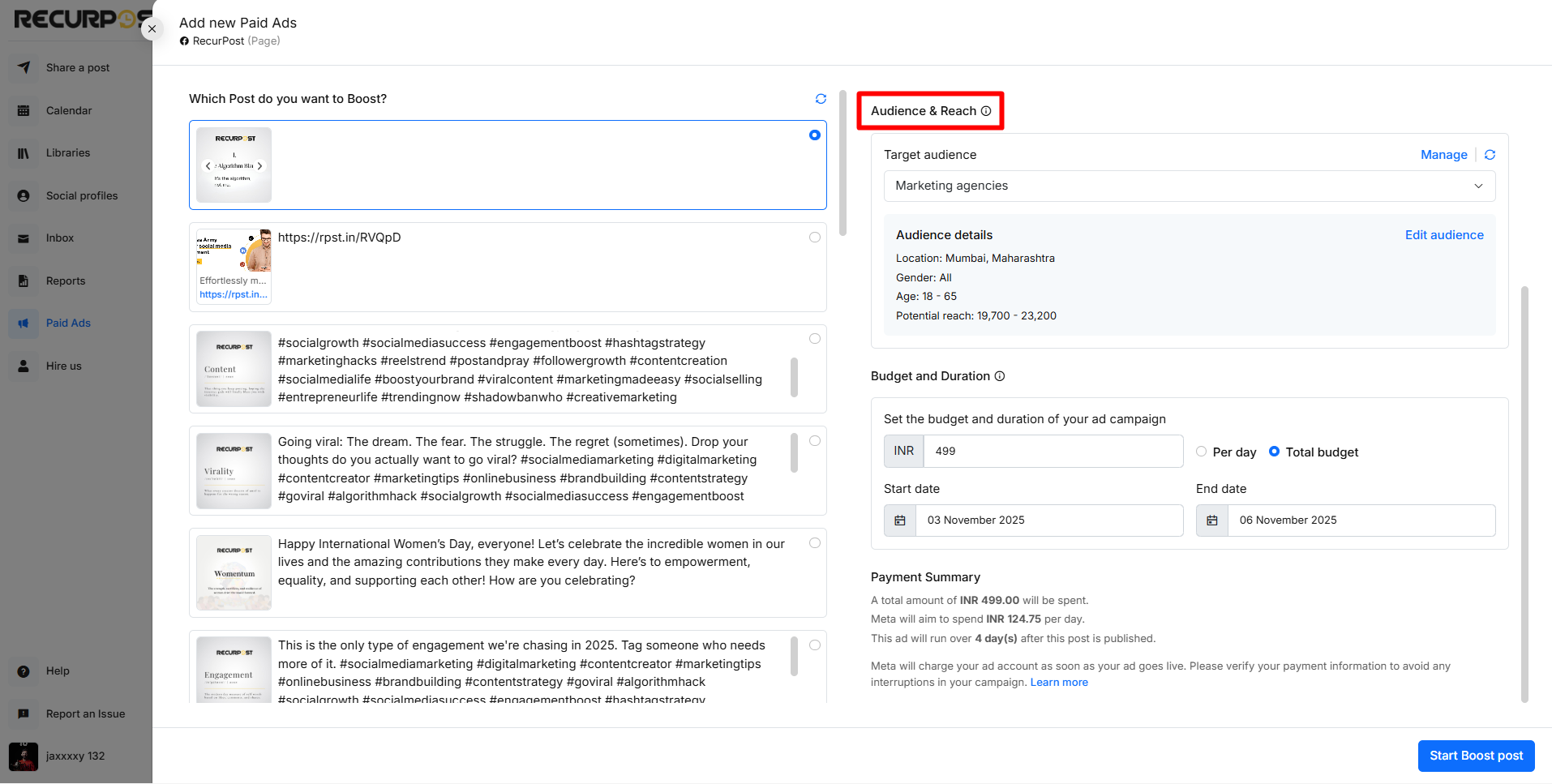
Task: Click the Start Boost post button
Action: tap(1475, 756)
